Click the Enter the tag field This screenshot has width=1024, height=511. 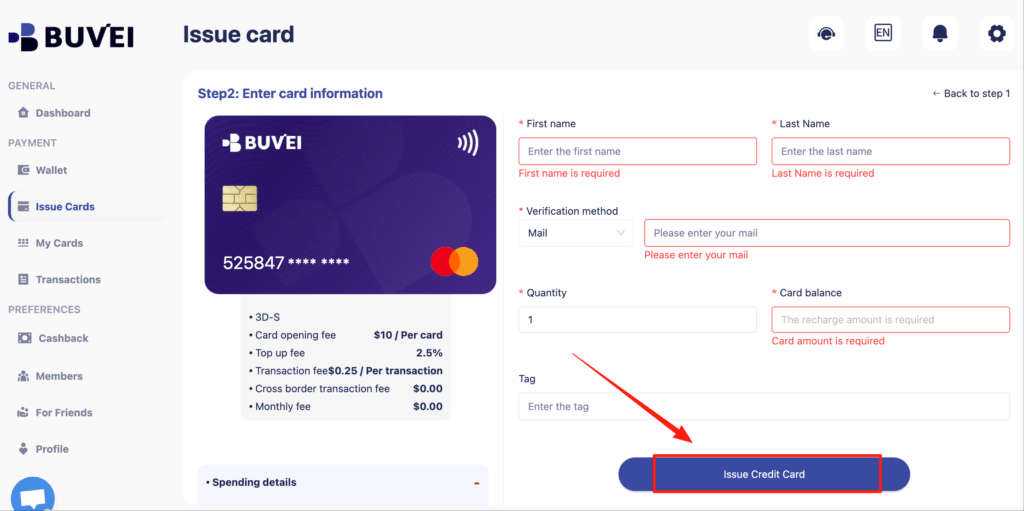[764, 406]
